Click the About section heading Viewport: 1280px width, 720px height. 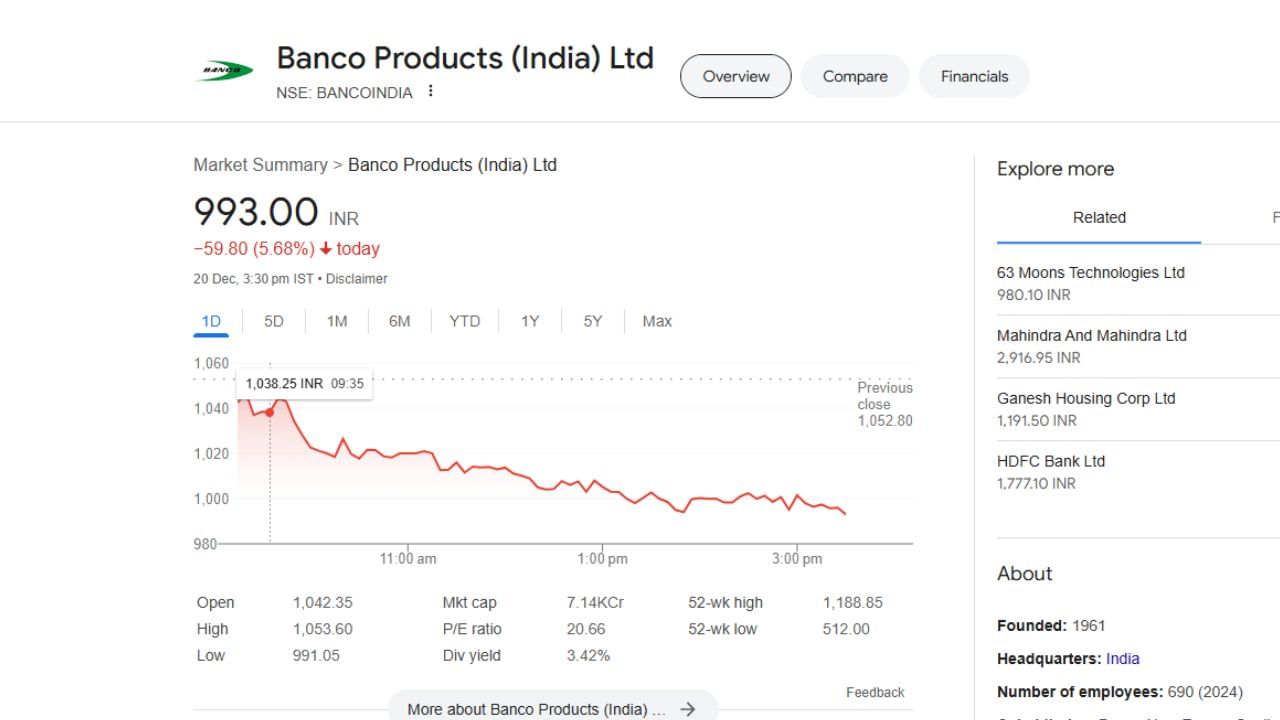tap(1024, 574)
